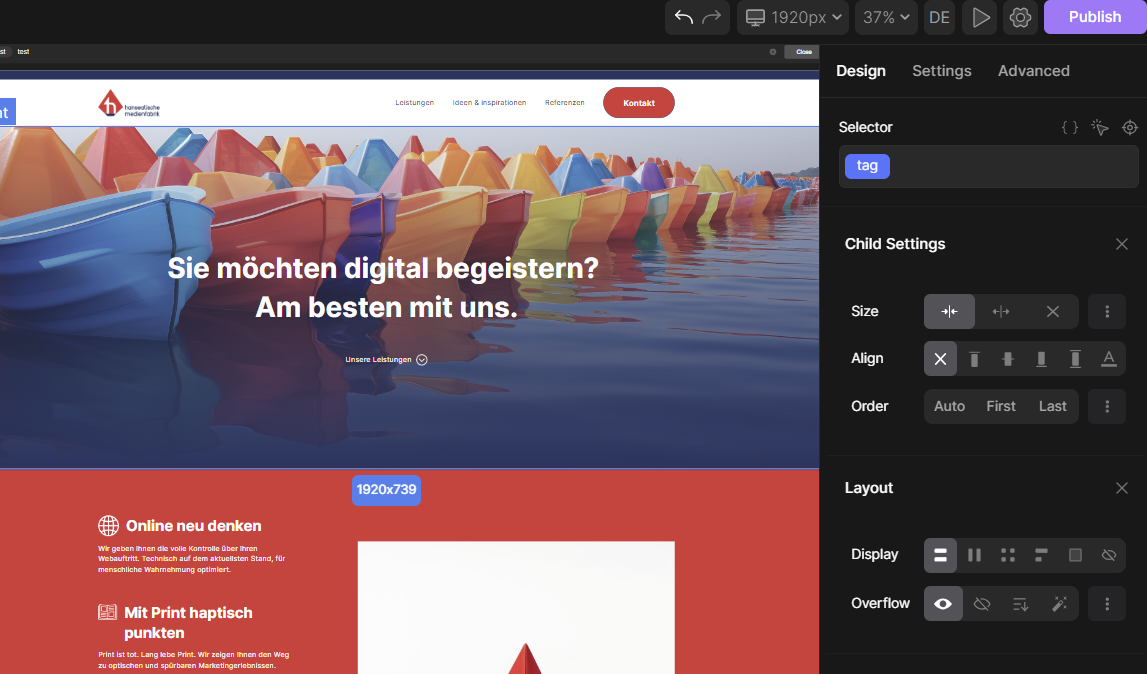1147x674 pixels.
Task: Set Overflow to visible (eye icon)
Action: [x=943, y=604]
